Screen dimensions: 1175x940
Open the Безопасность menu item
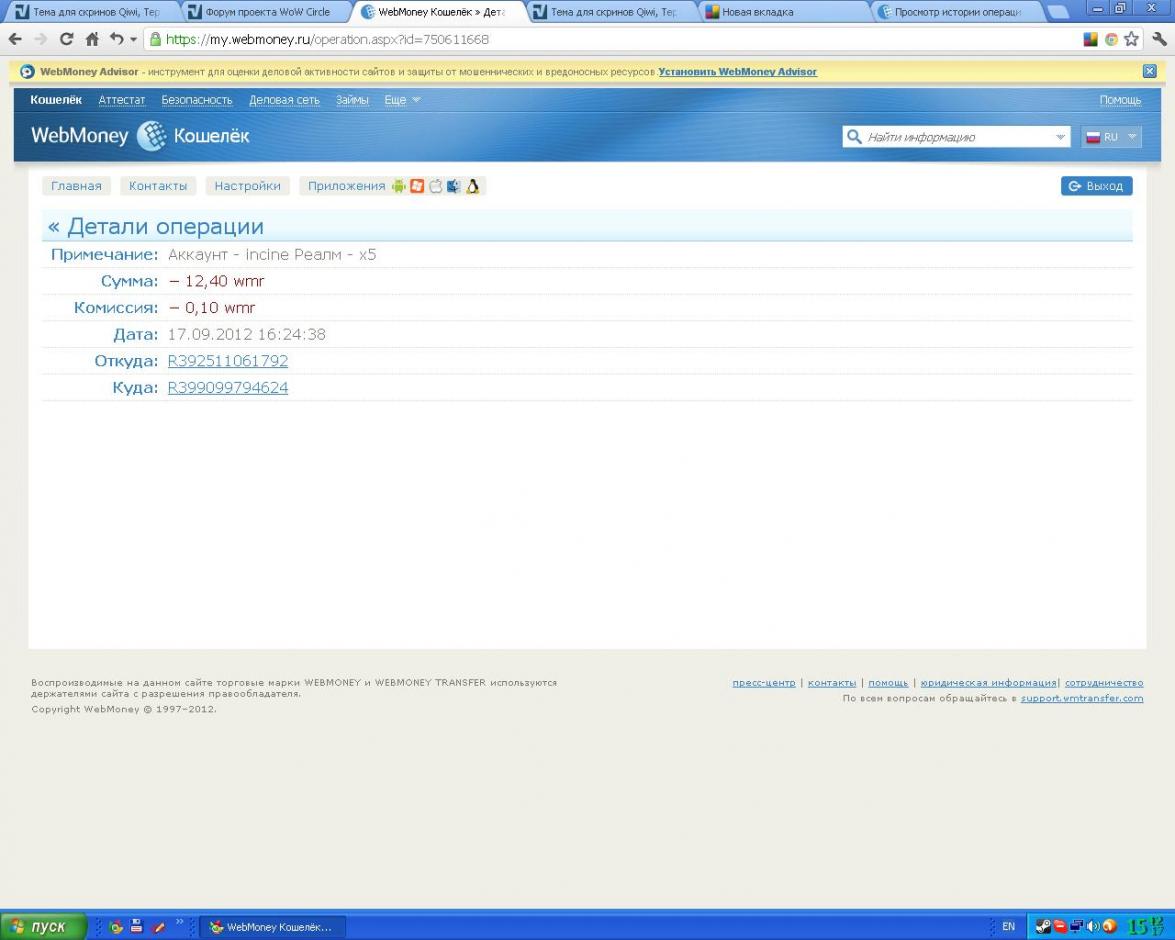coord(197,100)
